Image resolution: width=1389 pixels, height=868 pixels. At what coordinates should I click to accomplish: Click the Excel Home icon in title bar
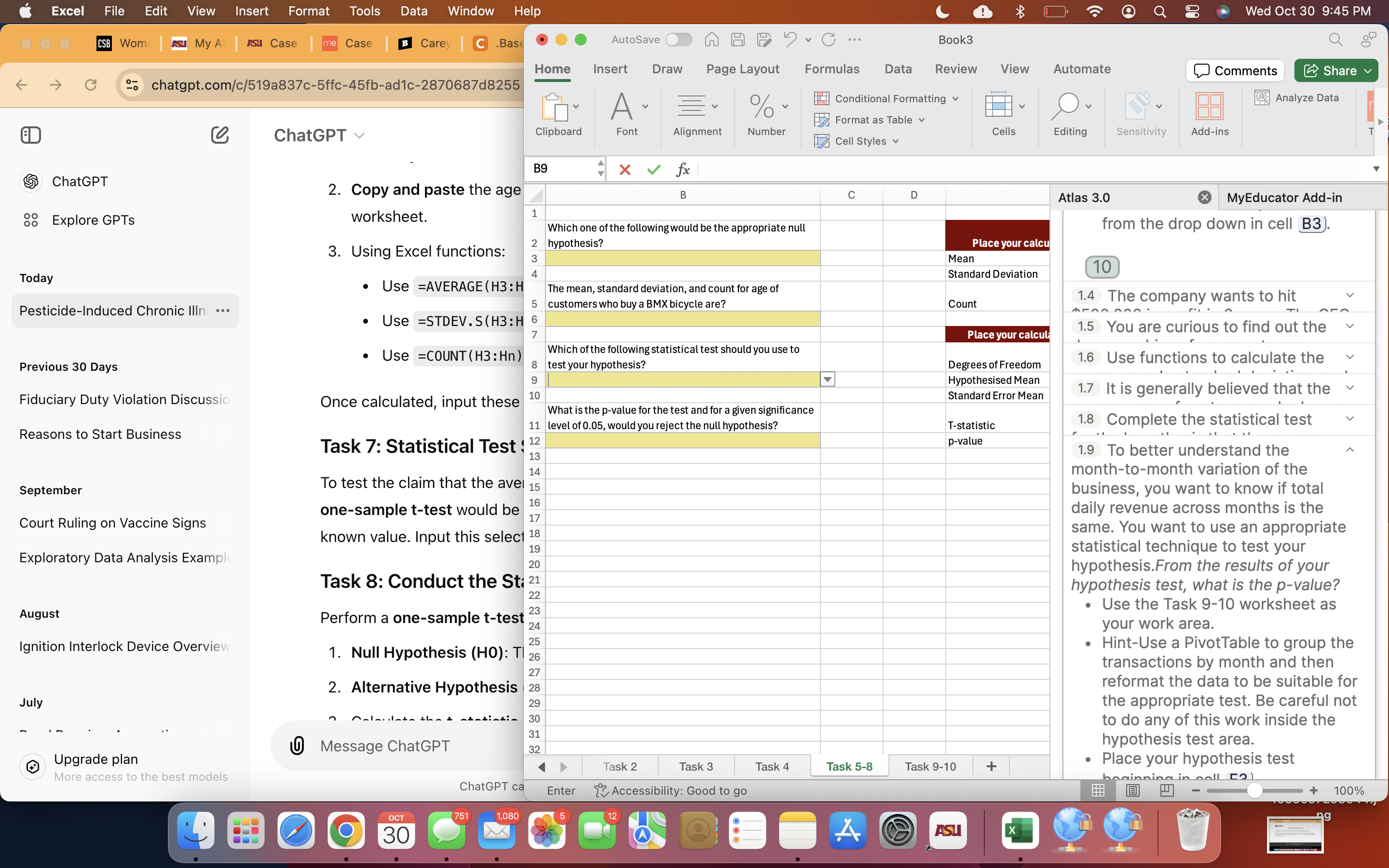(712, 40)
